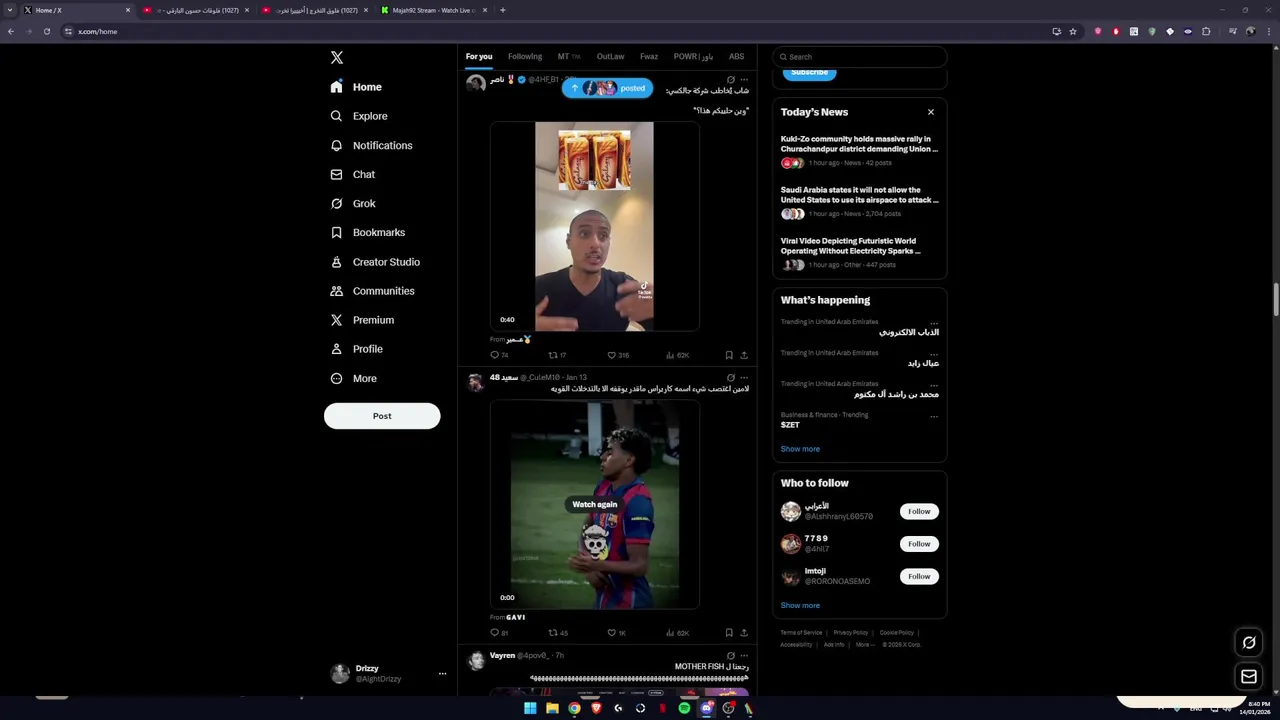This screenshot has height=720, width=1280.
Task: Click Show more under Who to follow
Action: point(800,605)
